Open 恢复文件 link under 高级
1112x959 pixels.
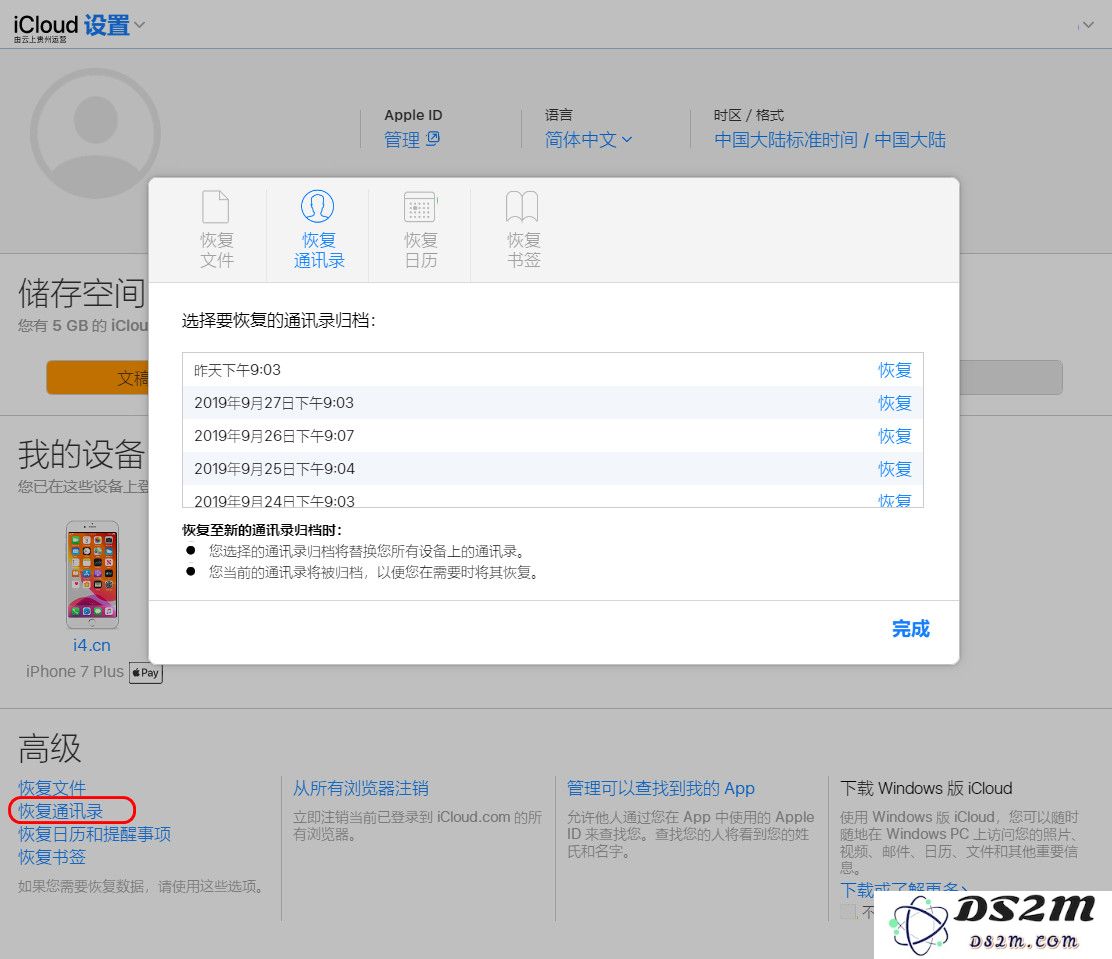tap(52, 788)
